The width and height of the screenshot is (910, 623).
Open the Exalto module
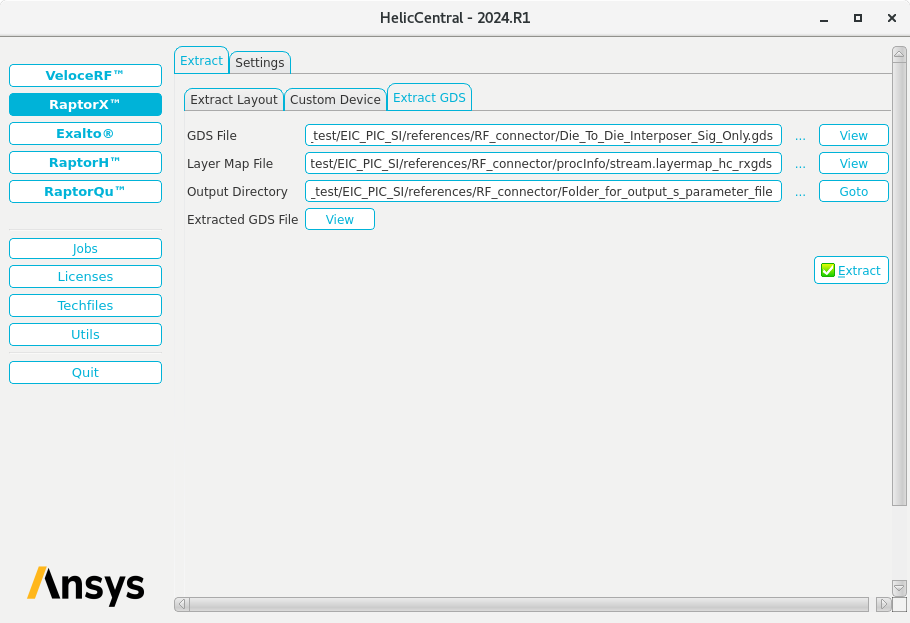pyautogui.click(x=85, y=134)
